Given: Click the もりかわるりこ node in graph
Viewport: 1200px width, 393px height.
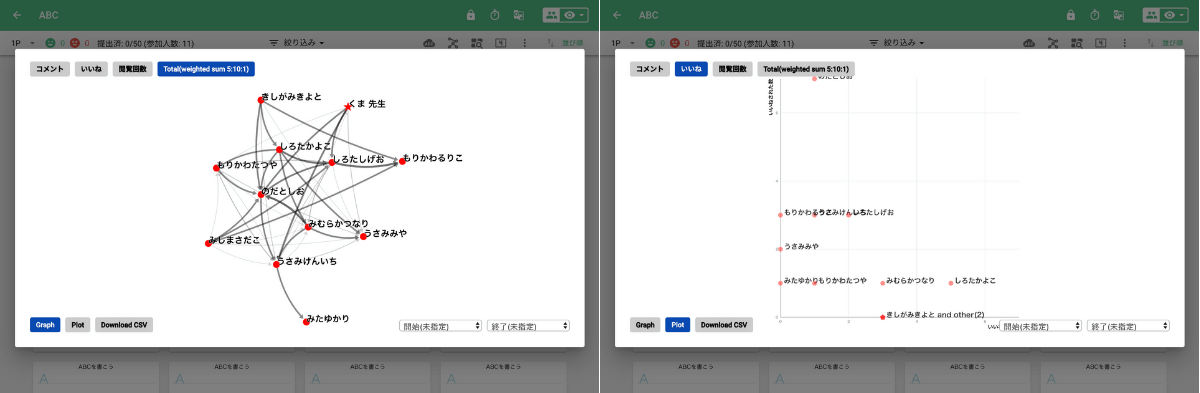Looking at the screenshot, I should [x=403, y=161].
